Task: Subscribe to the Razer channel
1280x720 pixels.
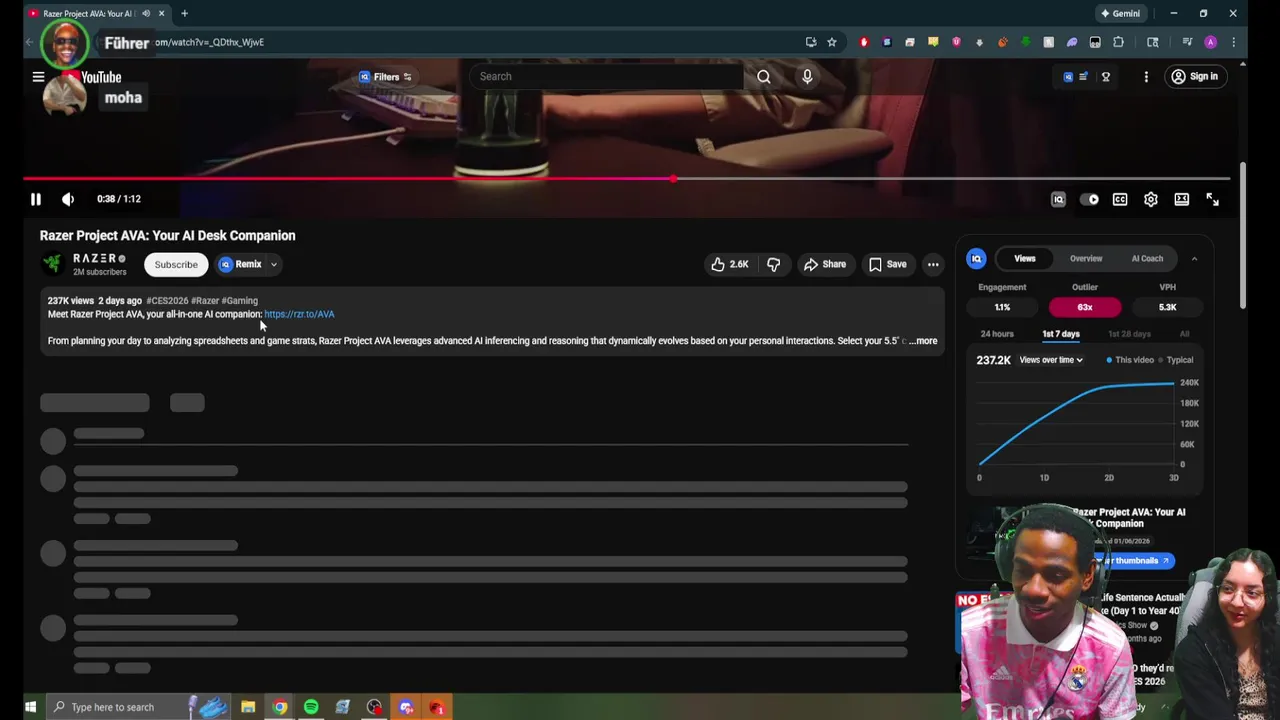Action: (x=176, y=264)
